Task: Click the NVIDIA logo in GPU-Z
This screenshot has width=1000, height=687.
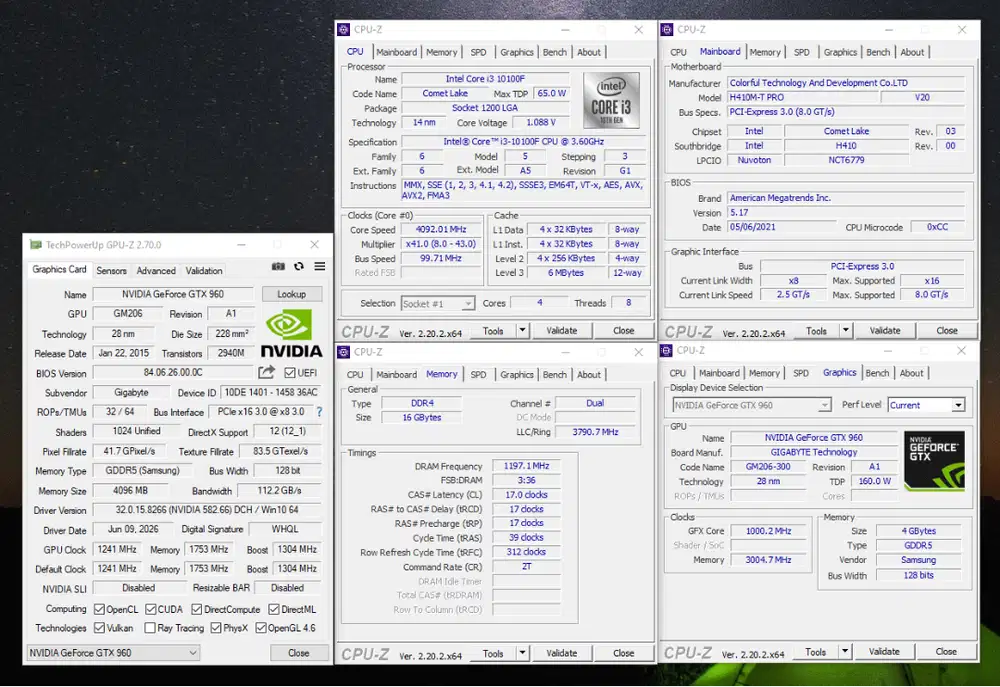Action: (291, 334)
